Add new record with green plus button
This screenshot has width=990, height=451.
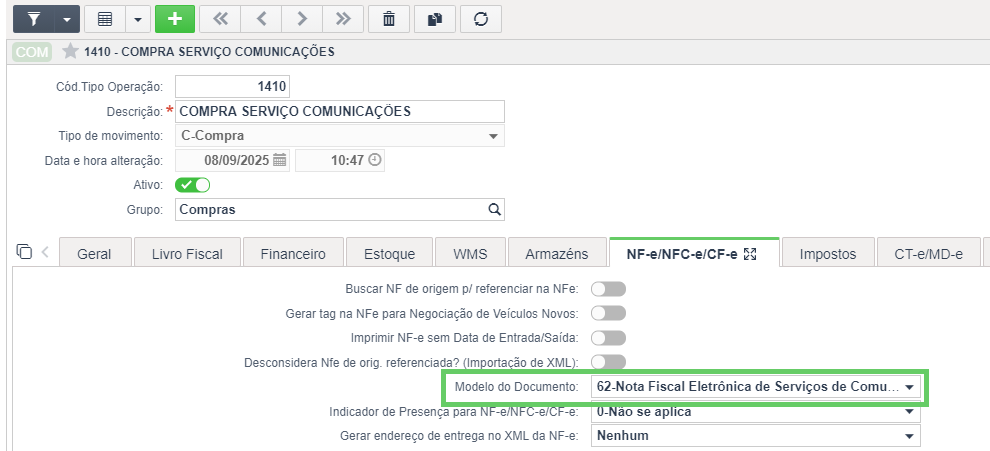tap(175, 19)
